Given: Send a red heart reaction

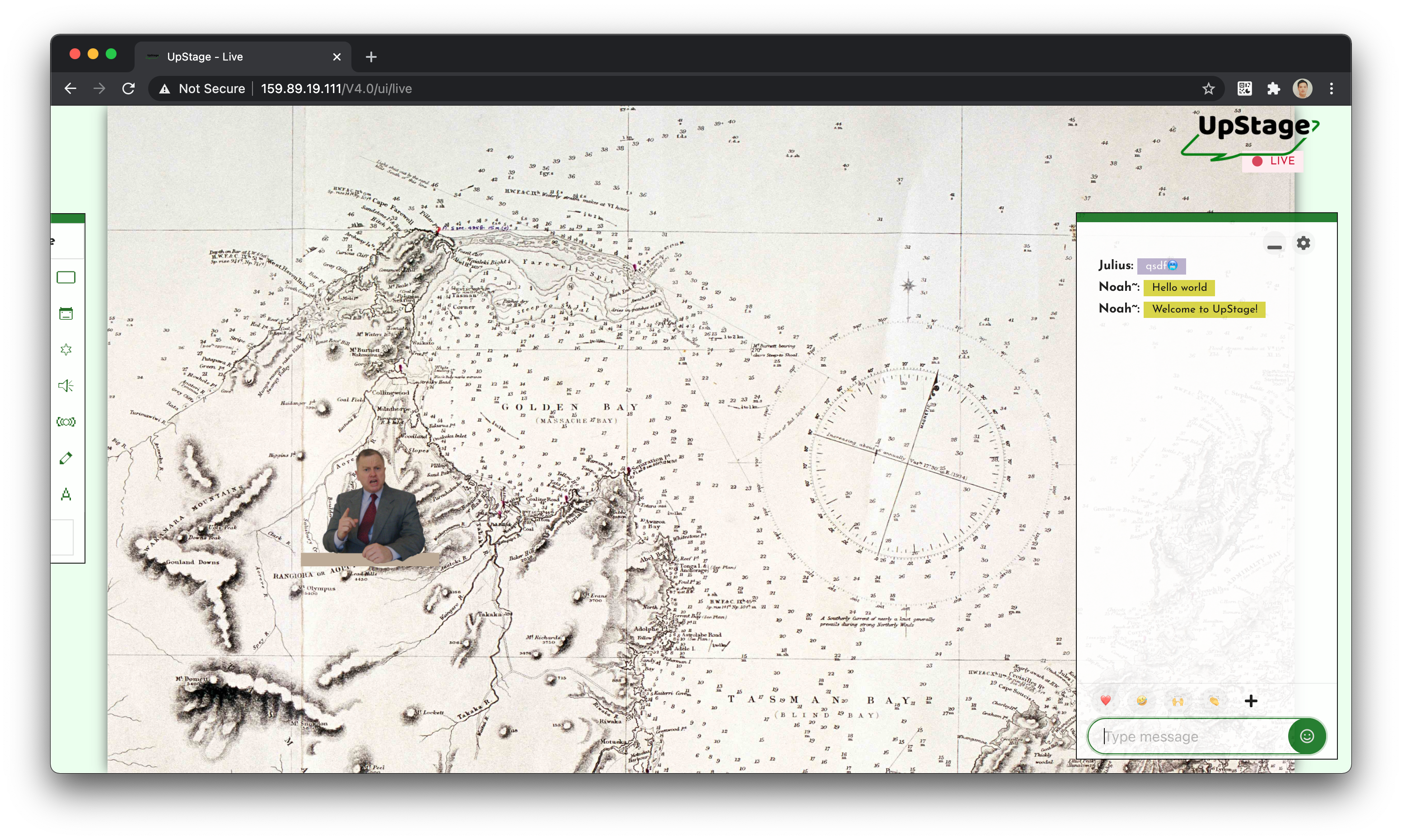Looking at the screenshot, I should click(x=1105, y=701).
